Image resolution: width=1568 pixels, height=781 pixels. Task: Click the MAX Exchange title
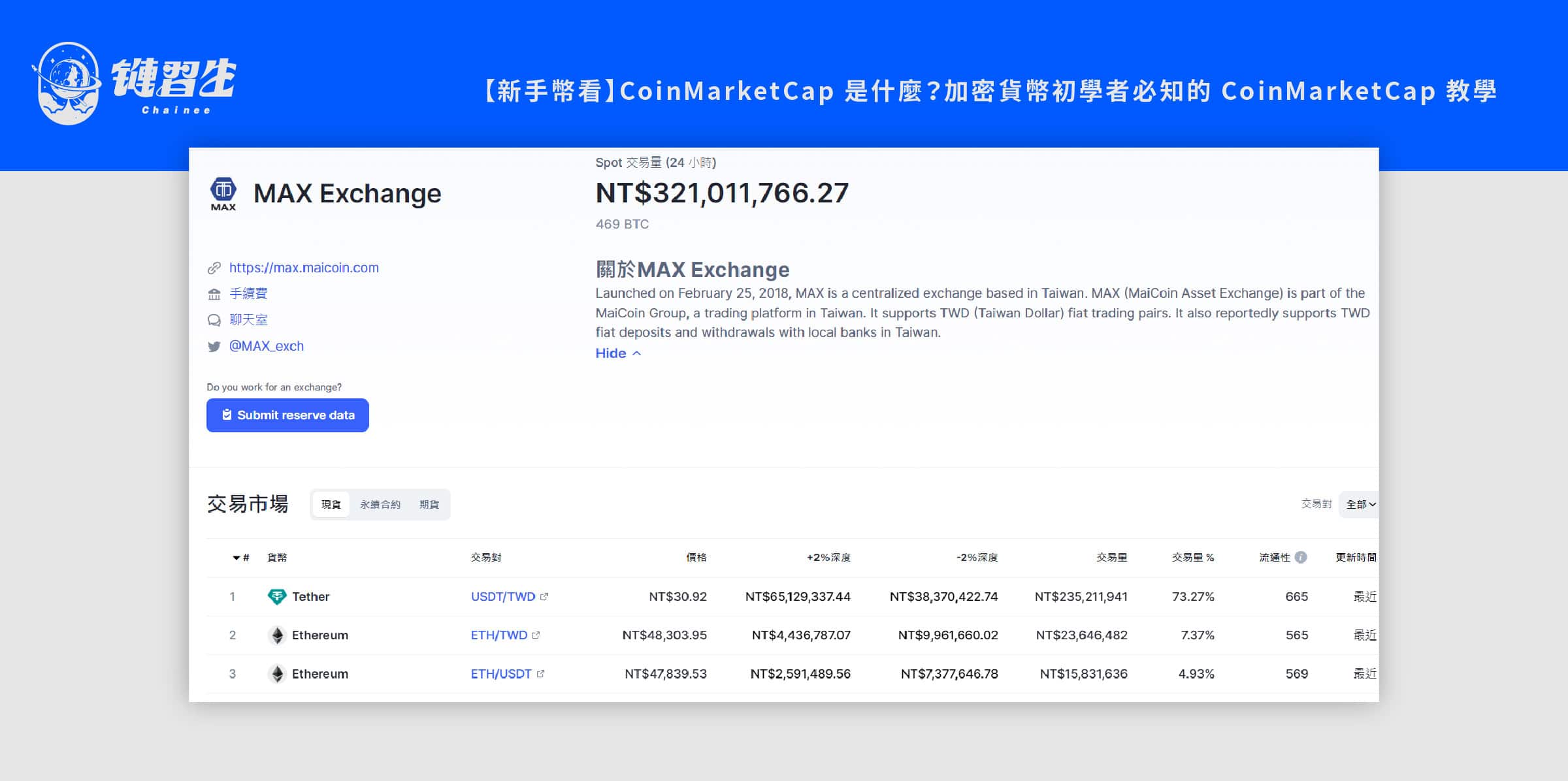tap(347, 194)
